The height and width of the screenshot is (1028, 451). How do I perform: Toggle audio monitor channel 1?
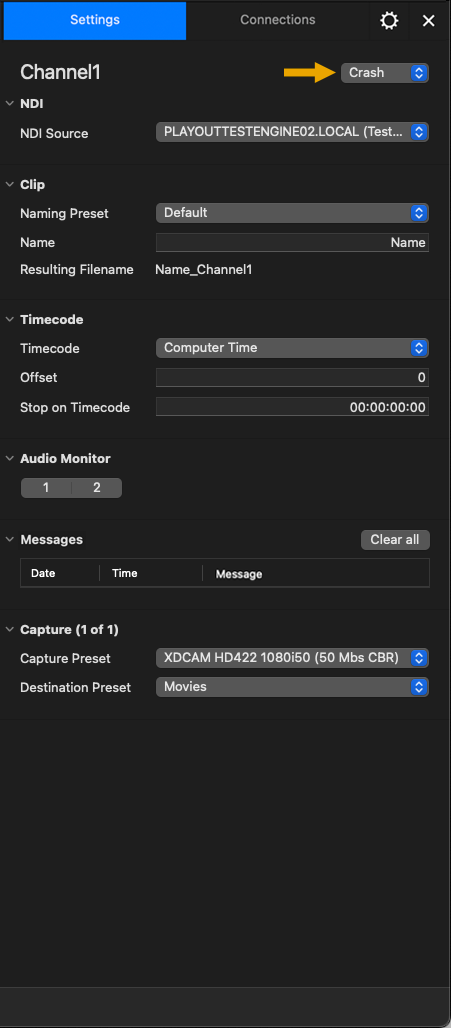click(x=46, y=488)
